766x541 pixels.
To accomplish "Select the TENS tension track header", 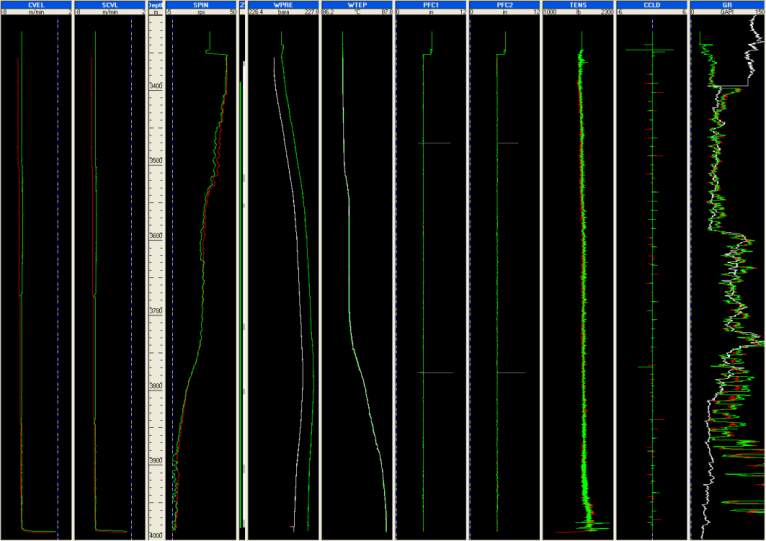I will click(578, 5).
